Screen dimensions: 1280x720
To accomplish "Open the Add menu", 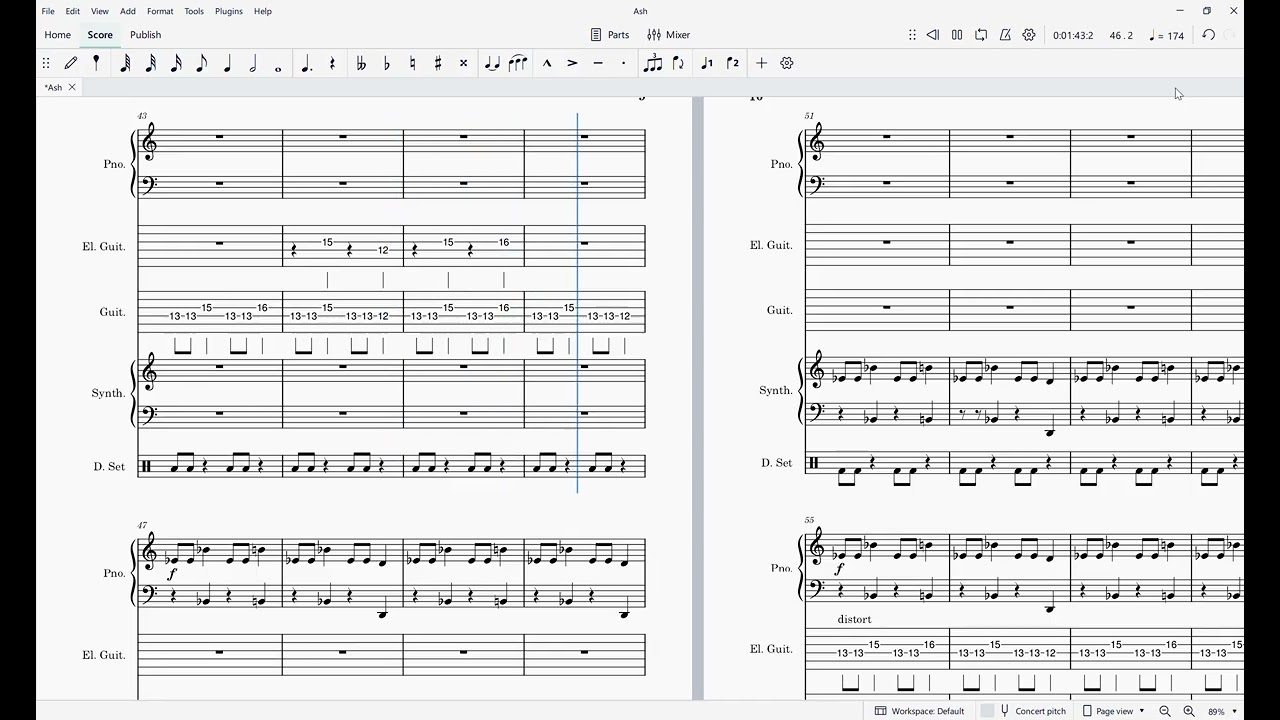I will [x=128, y=11].
